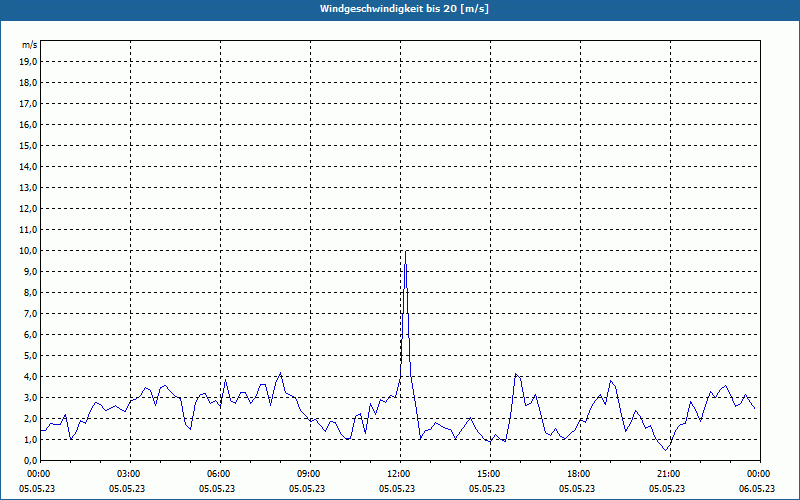800x500 pixels.
Task: Select the '09:00' time label
Action: tap(310, 474)
